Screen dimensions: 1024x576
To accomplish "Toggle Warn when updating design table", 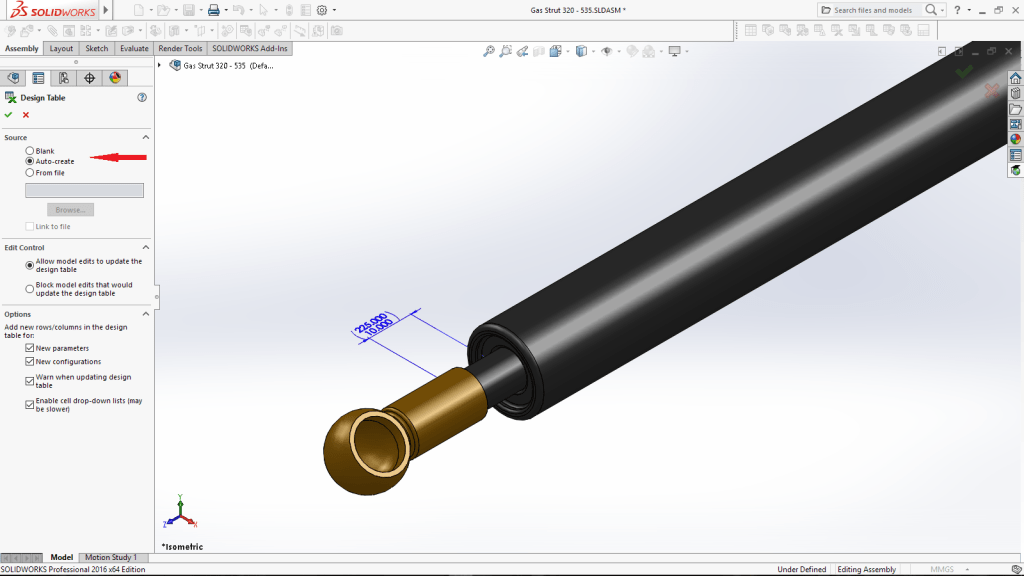I will (x=30, y=381).
